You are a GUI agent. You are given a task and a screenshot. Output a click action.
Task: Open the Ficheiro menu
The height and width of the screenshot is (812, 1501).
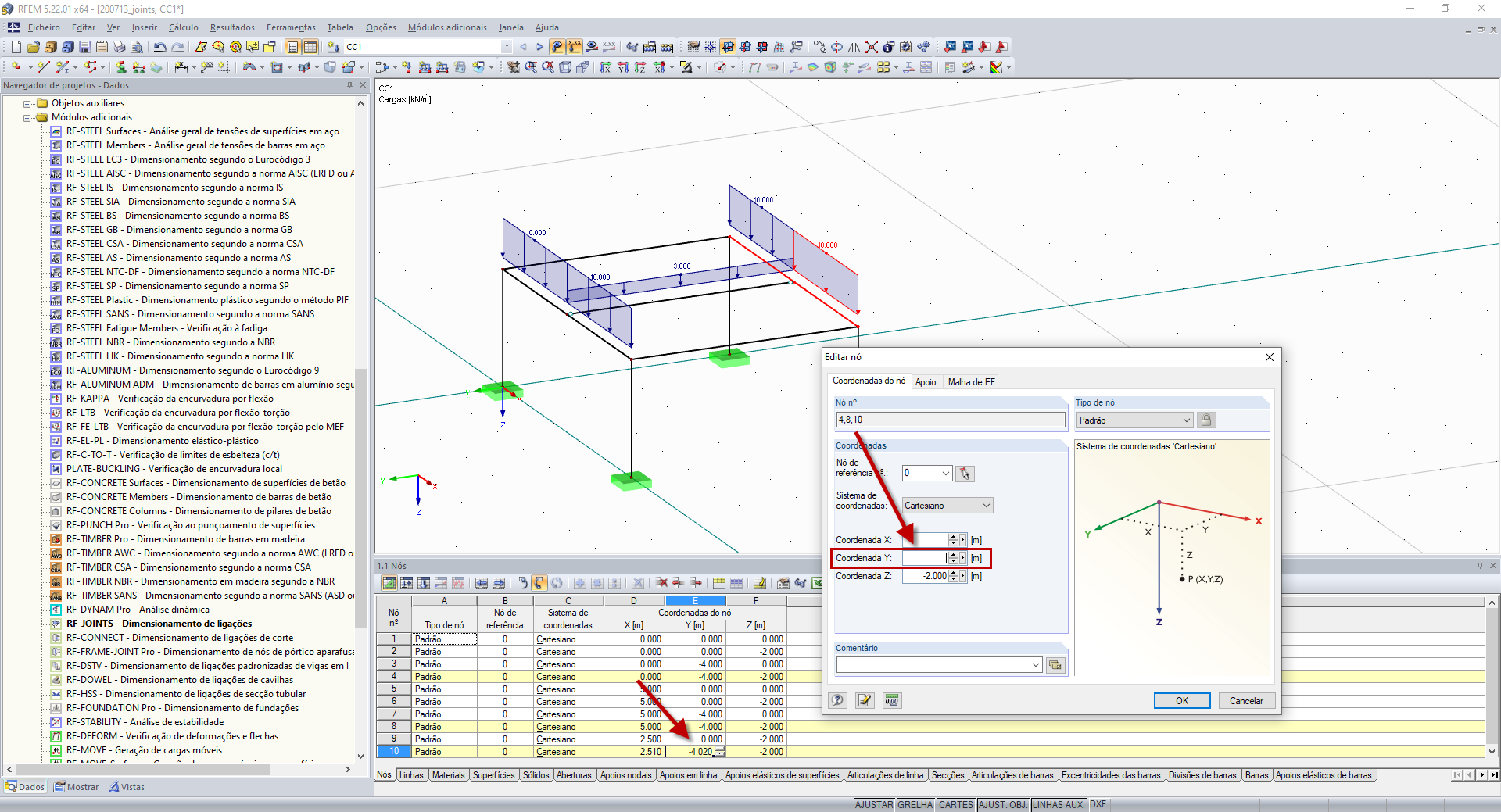(x=44, y=27)
